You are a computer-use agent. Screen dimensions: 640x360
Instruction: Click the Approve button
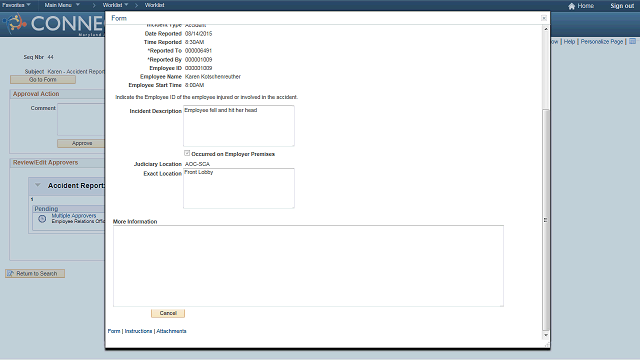[x=82, y=143]
